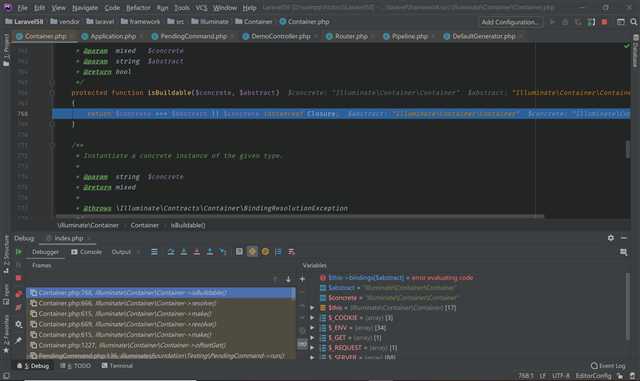Open debug panel settings gear

611,238
